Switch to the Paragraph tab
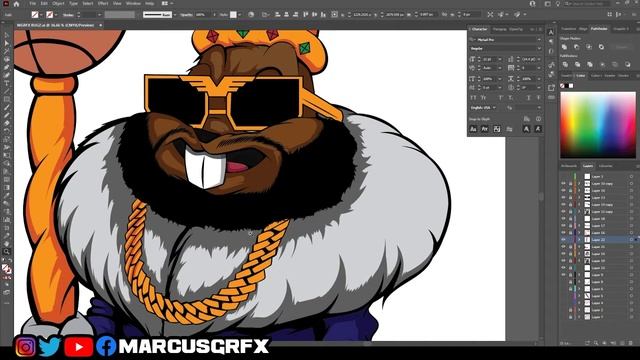640x360 pixels. (500, 29)
